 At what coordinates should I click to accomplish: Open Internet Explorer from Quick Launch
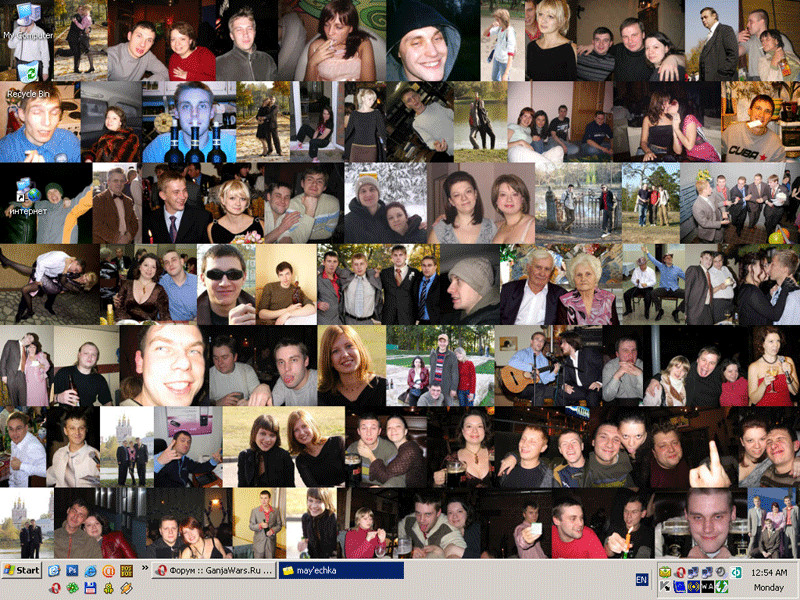[x=90, y=571]
